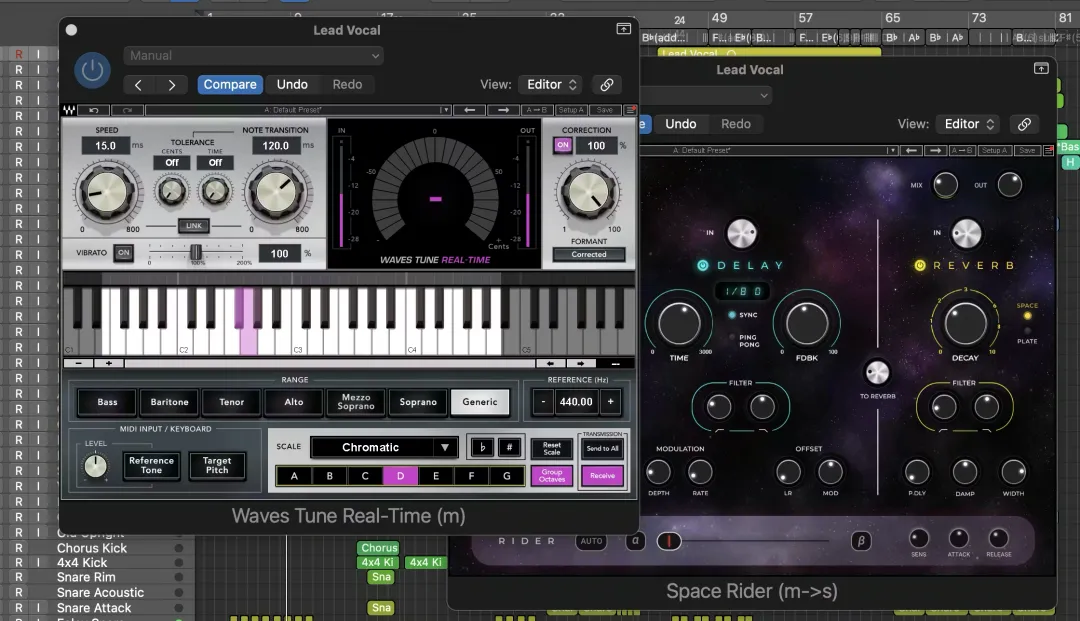Open Chromatic scale dropdown
Image resolution: width=1080 pixels, height=621 pixels.
point(384,448)
